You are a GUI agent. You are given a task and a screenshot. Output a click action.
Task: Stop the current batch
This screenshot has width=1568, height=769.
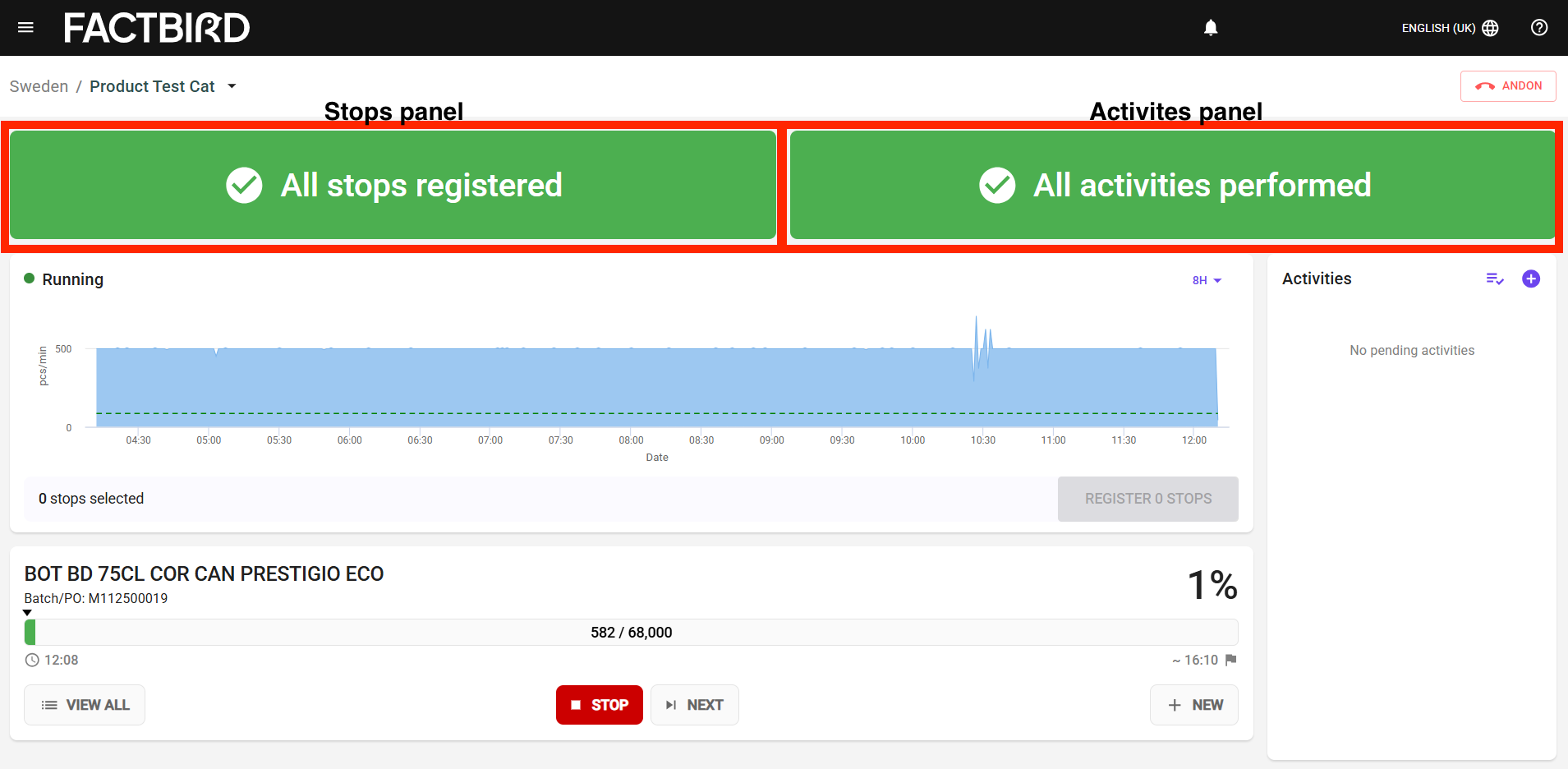(x=600, y=705)
